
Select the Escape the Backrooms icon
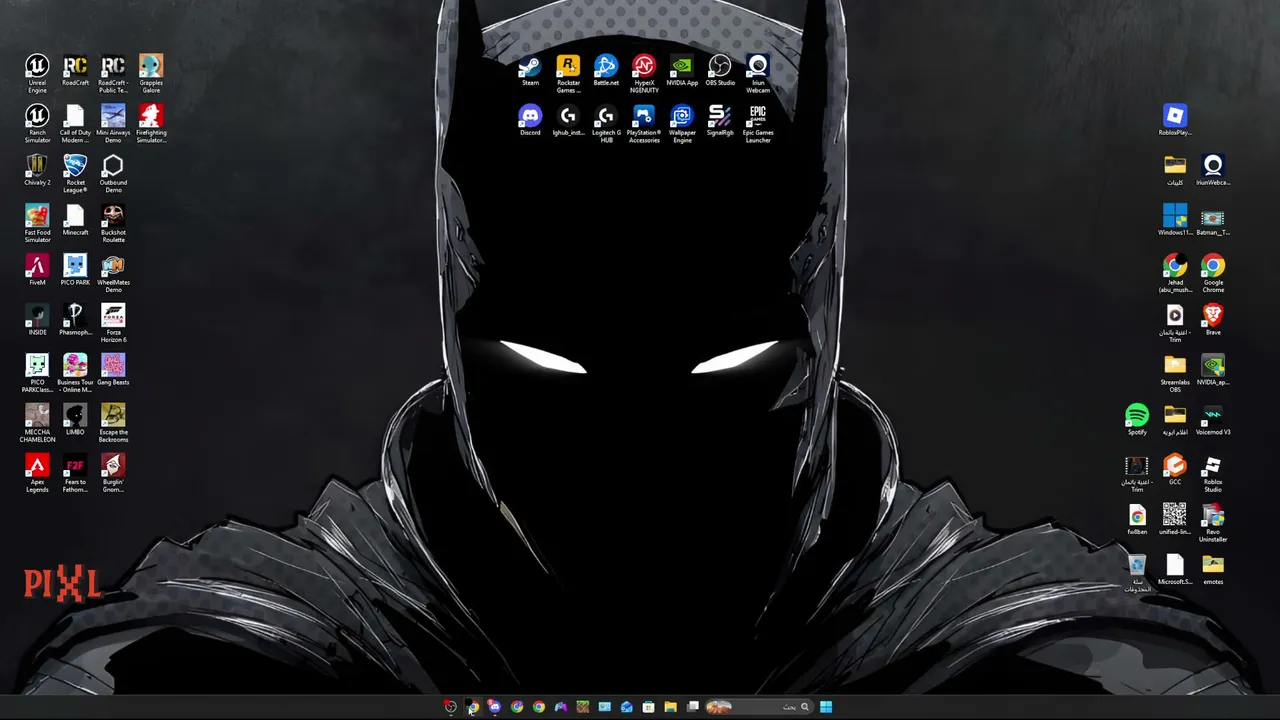tap(113, 424)
